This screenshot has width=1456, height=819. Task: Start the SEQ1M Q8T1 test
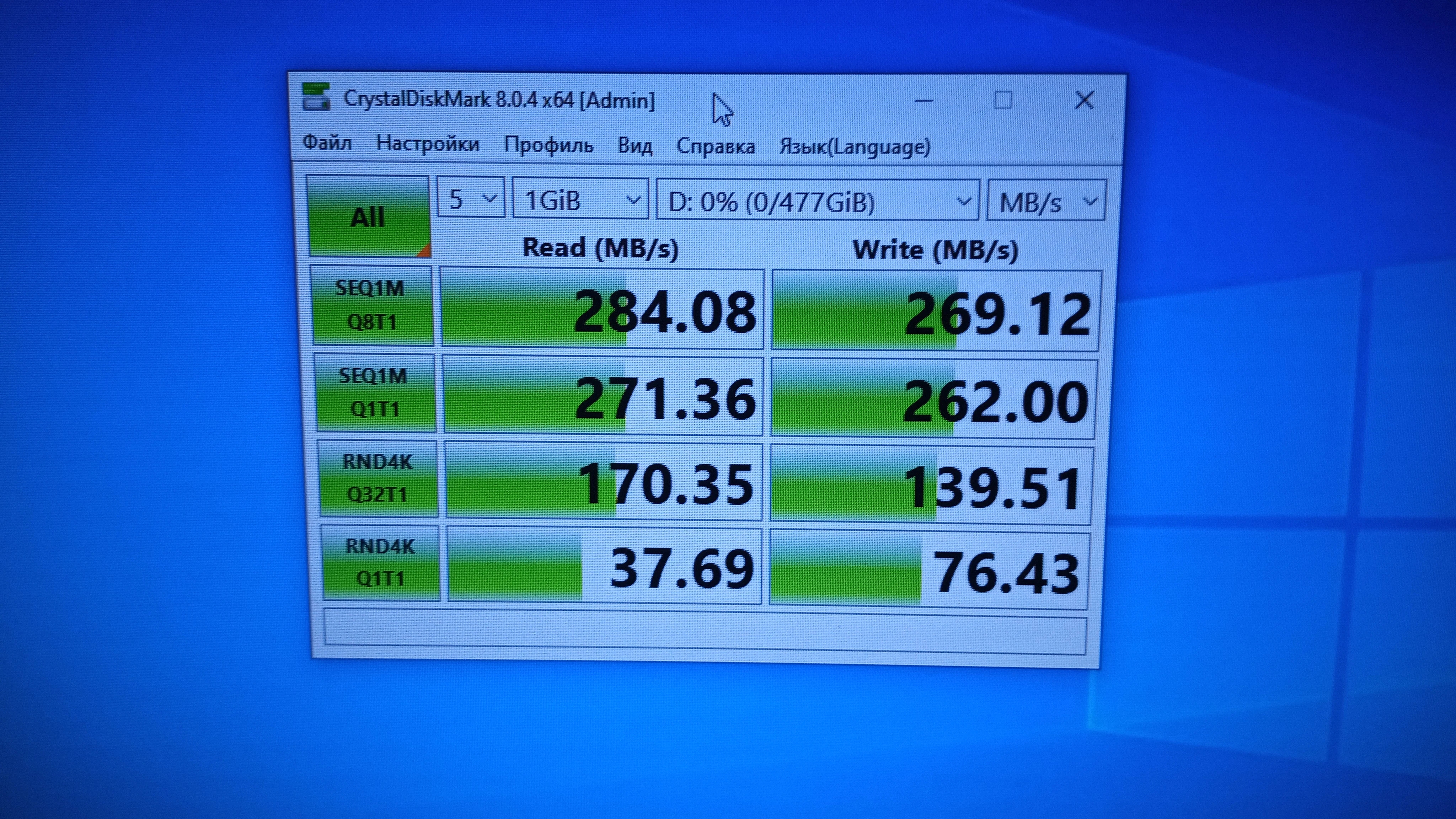point(371,305)
